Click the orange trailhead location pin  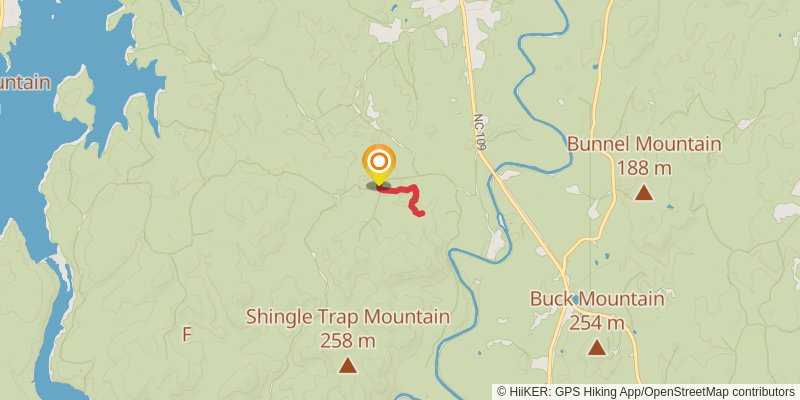coord(379,165)
